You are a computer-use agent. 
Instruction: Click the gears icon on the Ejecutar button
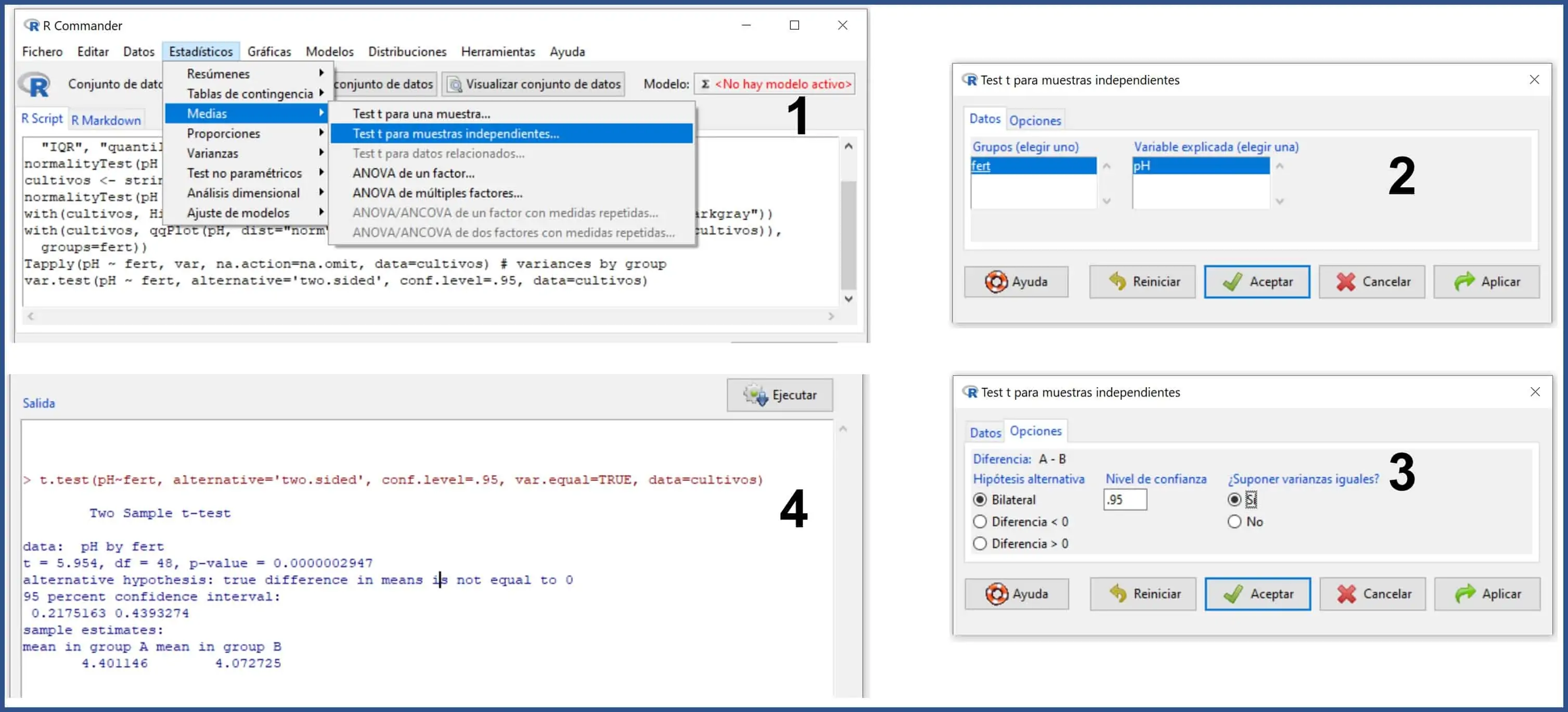(755, 395)
